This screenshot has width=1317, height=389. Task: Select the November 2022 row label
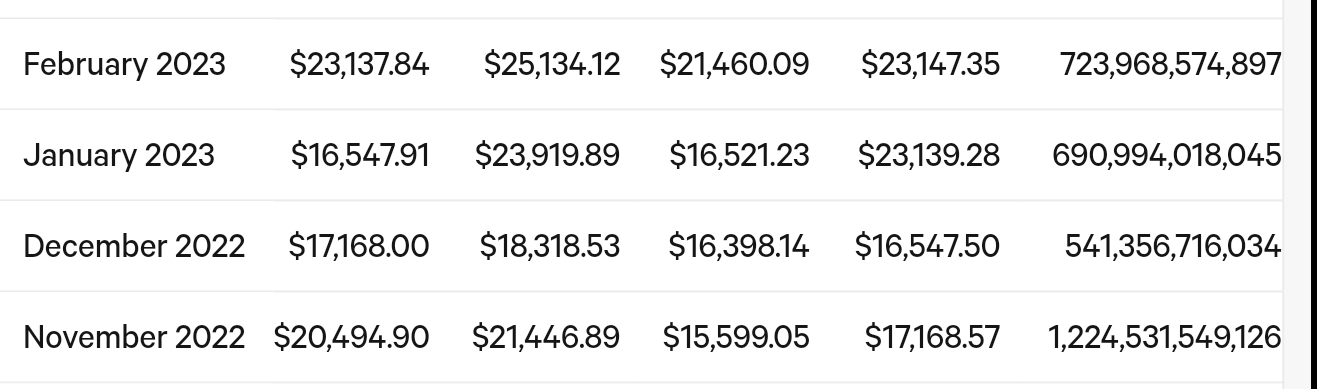point(134,337)
